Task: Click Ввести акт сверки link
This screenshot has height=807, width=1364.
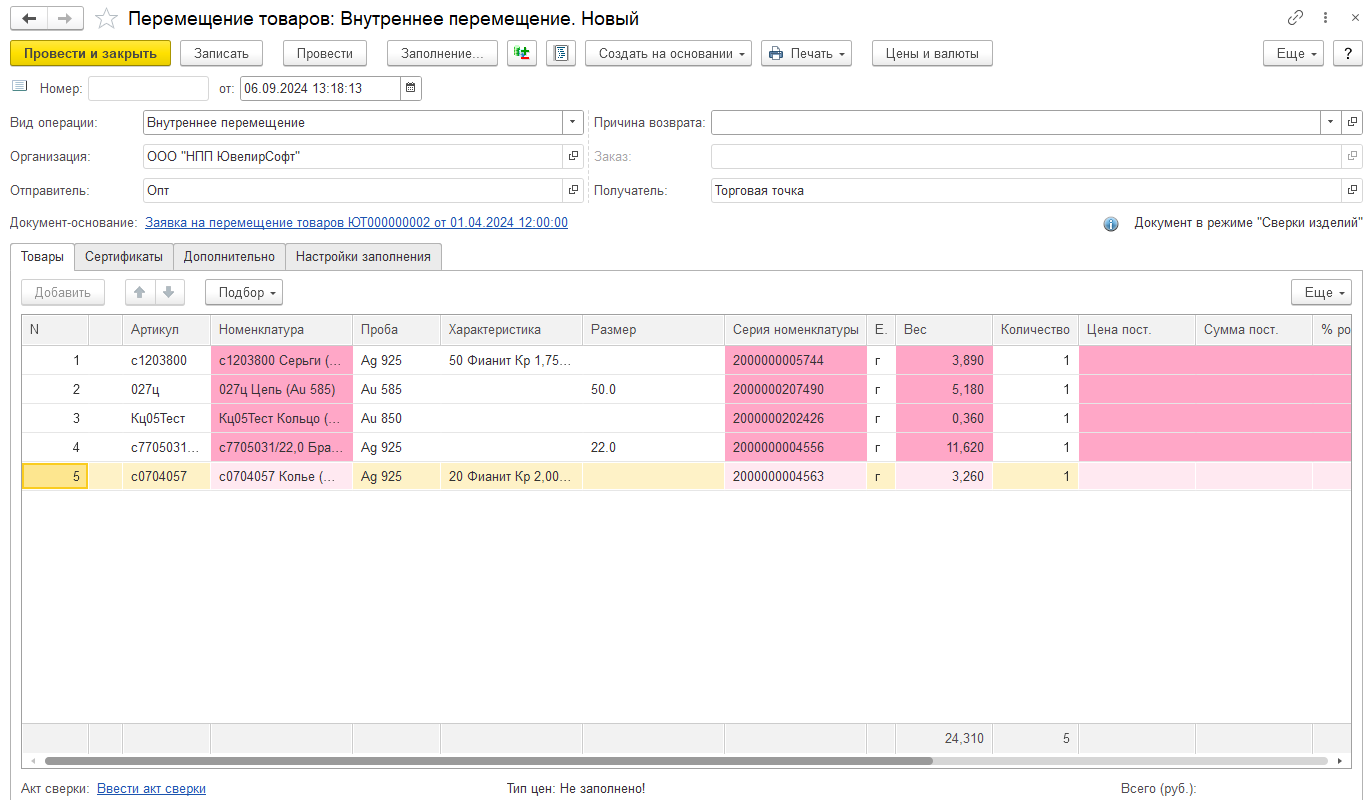Action: click(x=151, y=788)
